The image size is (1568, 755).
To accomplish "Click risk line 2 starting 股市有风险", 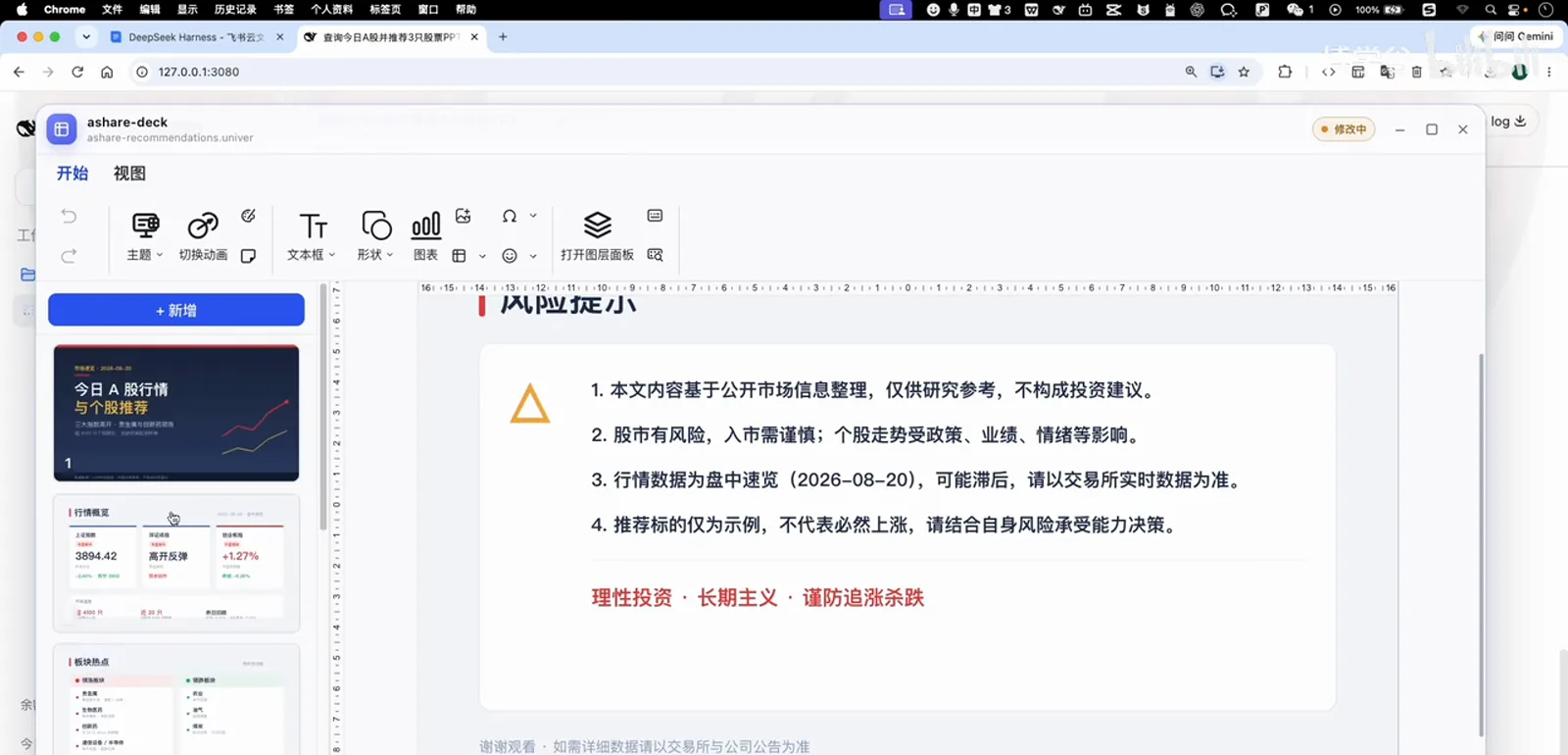I will point(865,435).
